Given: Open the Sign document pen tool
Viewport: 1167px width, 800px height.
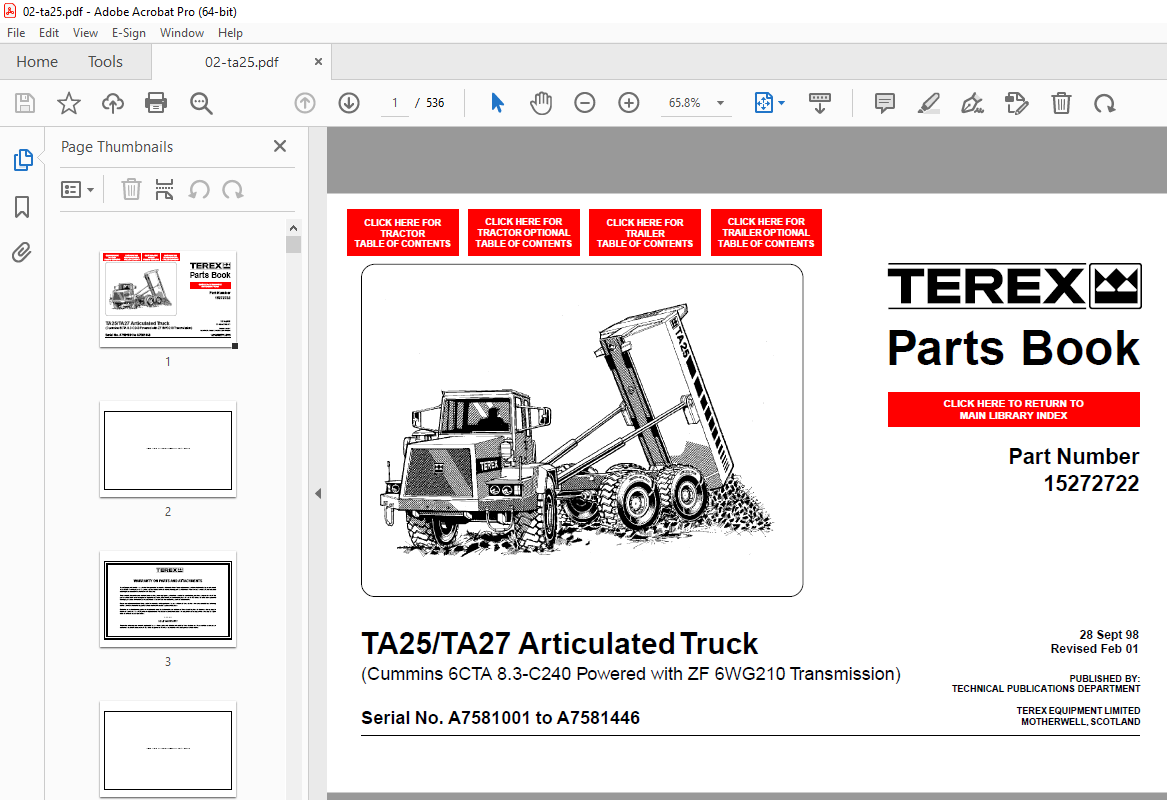Looking at the screenshot, I should (973, 103).
